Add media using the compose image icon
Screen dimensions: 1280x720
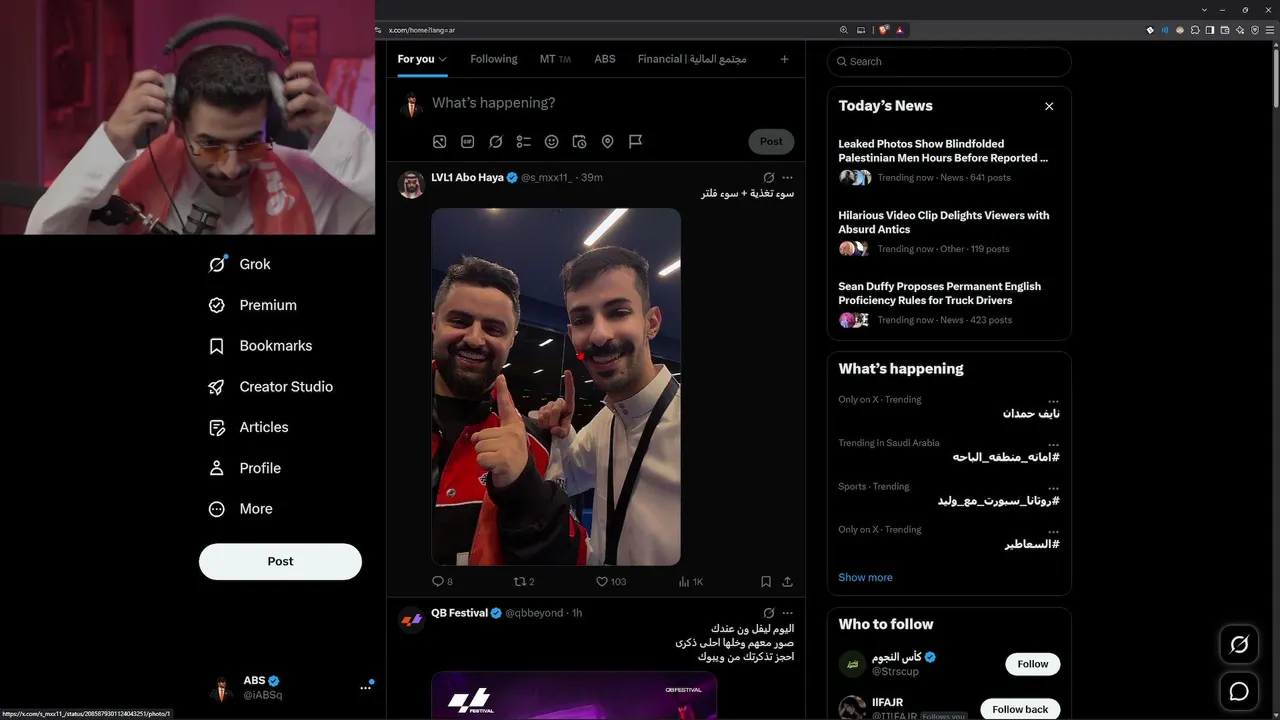pyautogui.click(x=439, y=142)
